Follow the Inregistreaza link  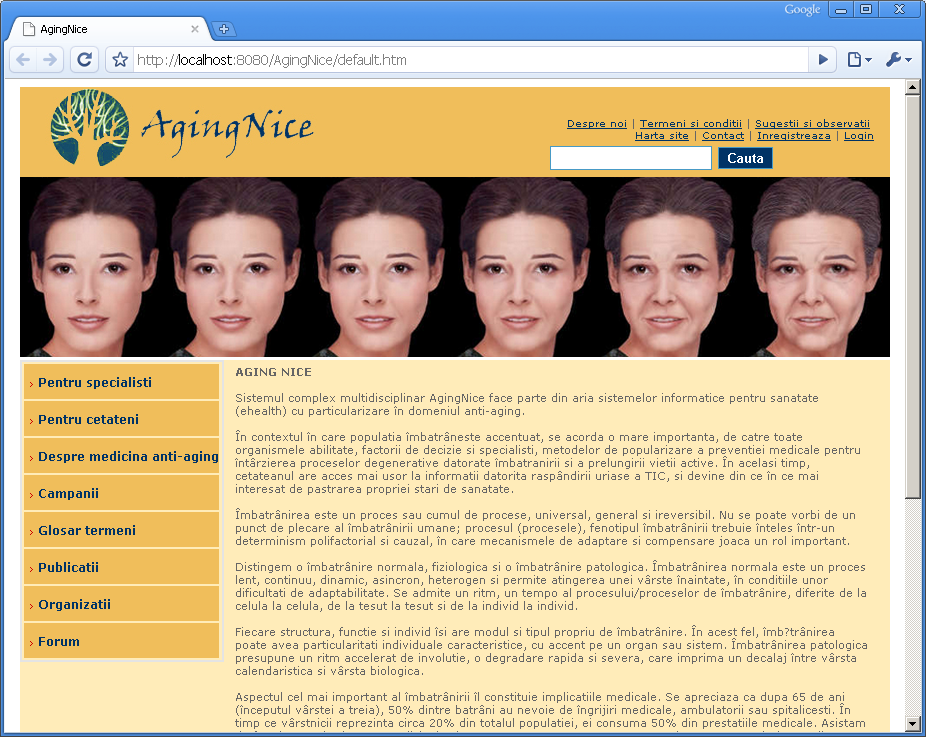[x=793, y=136]
